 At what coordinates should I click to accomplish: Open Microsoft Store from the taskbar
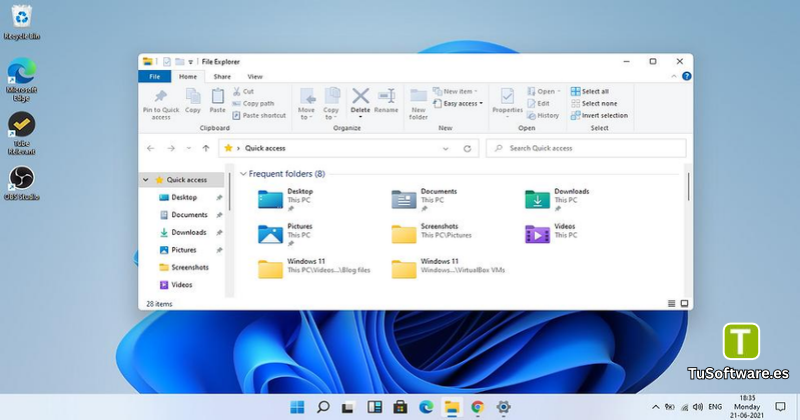point(401,407)
